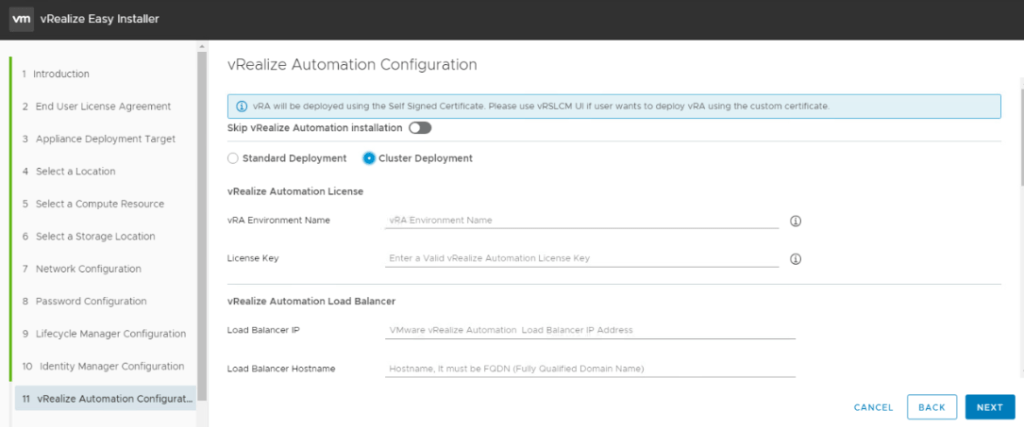Viewport: 1024px width, 427px height.
Task: Toggle Skip vRealize Automation installation switch
Action: point(419,128)
